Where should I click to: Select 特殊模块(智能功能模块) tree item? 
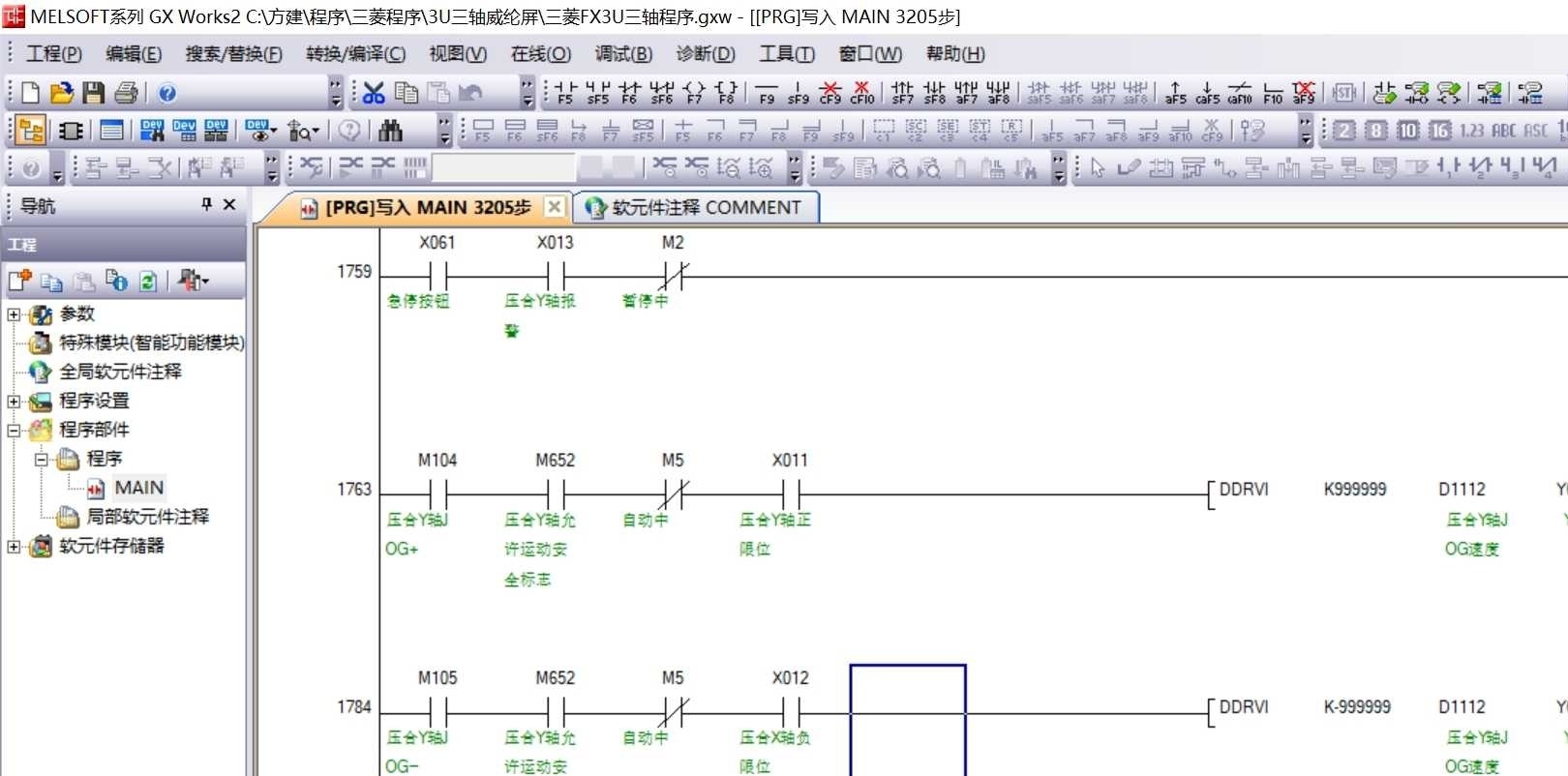pyautogui.click(x=152, y=343)
